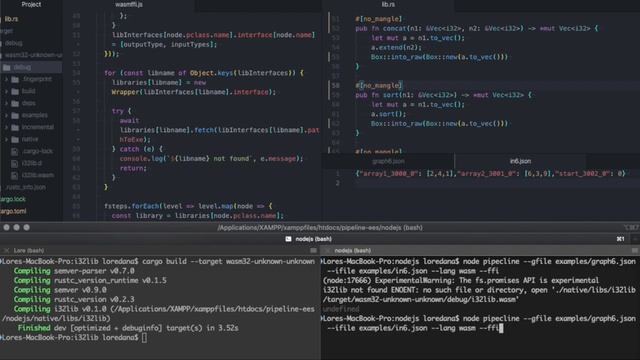Open the .fingerprint folder icon in tree

(x=16, y=79)
